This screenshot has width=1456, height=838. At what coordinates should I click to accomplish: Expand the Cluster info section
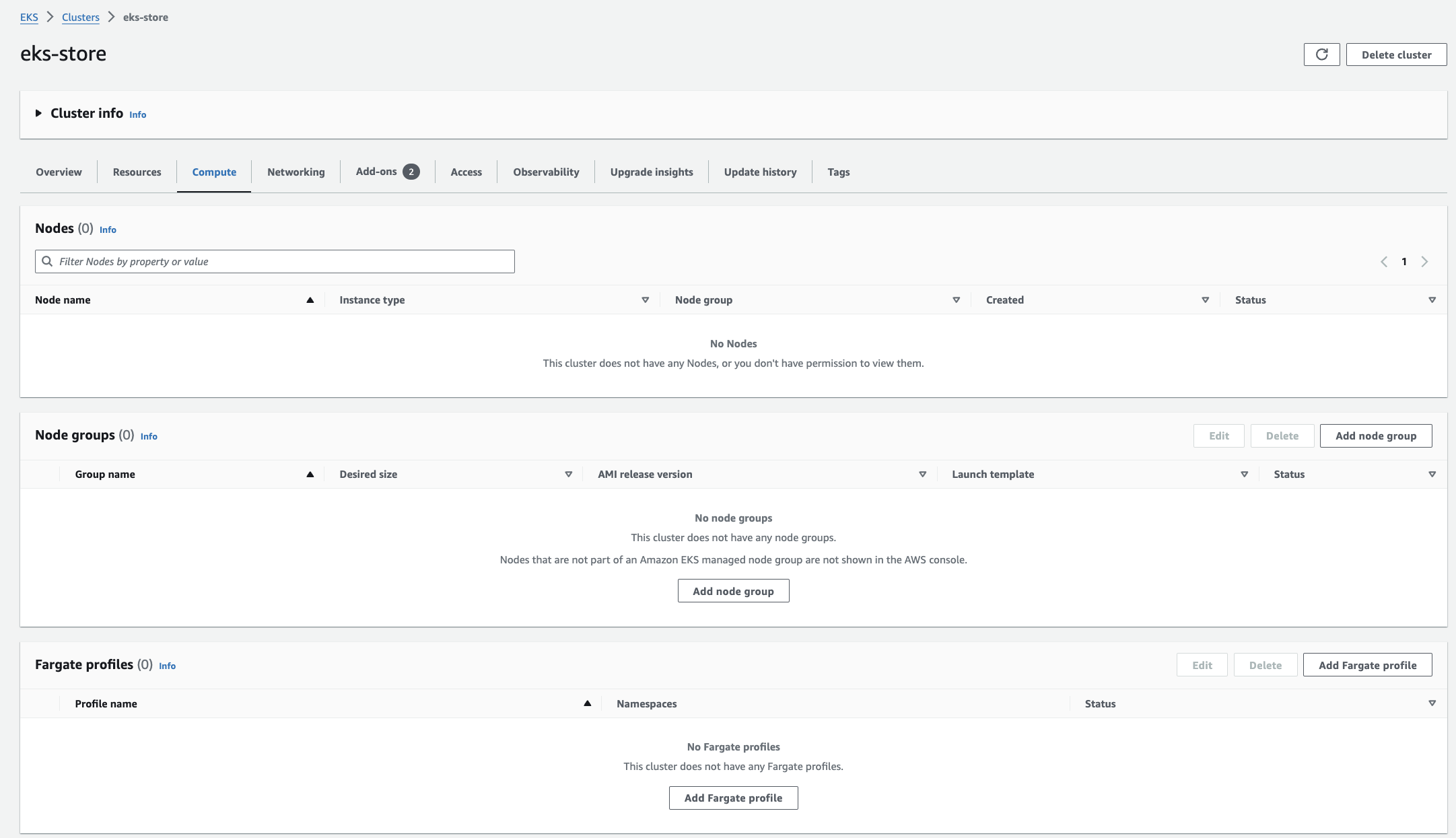coord(39,113)
